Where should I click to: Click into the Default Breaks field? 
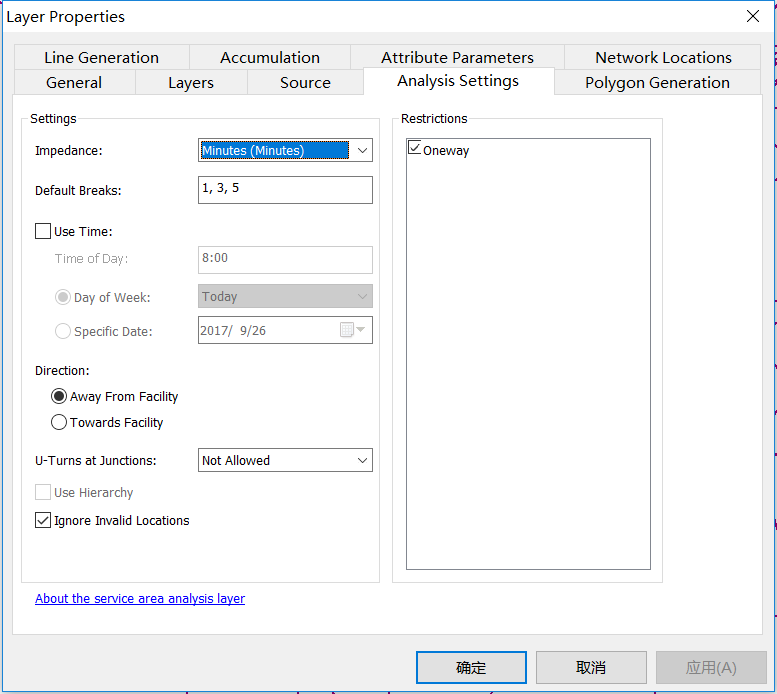pos(285,190)
